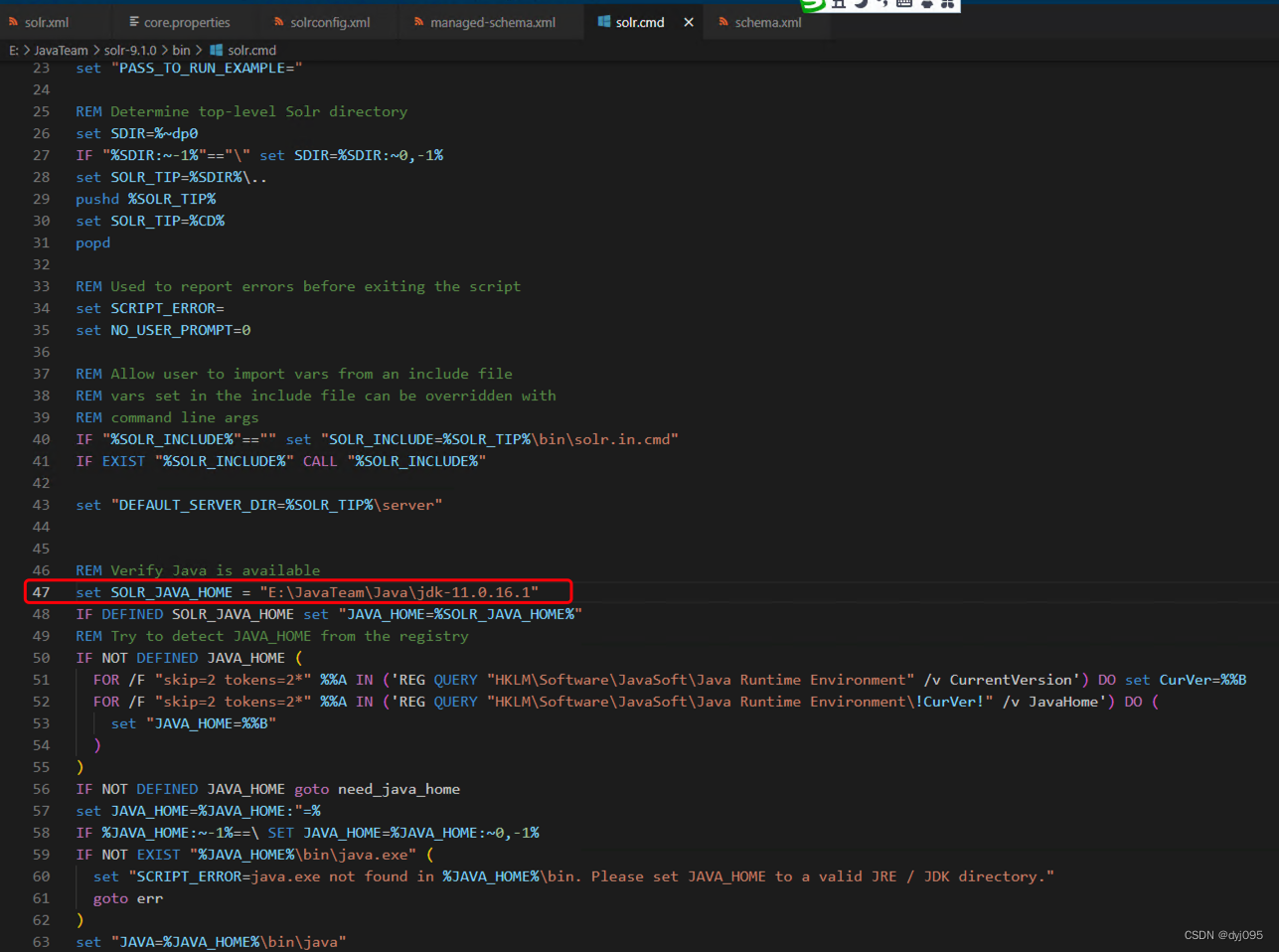This screenshot has width=1279, height=952.
Task: Open the JavaTeam breadcrumb folder
Action: [61, 50]
